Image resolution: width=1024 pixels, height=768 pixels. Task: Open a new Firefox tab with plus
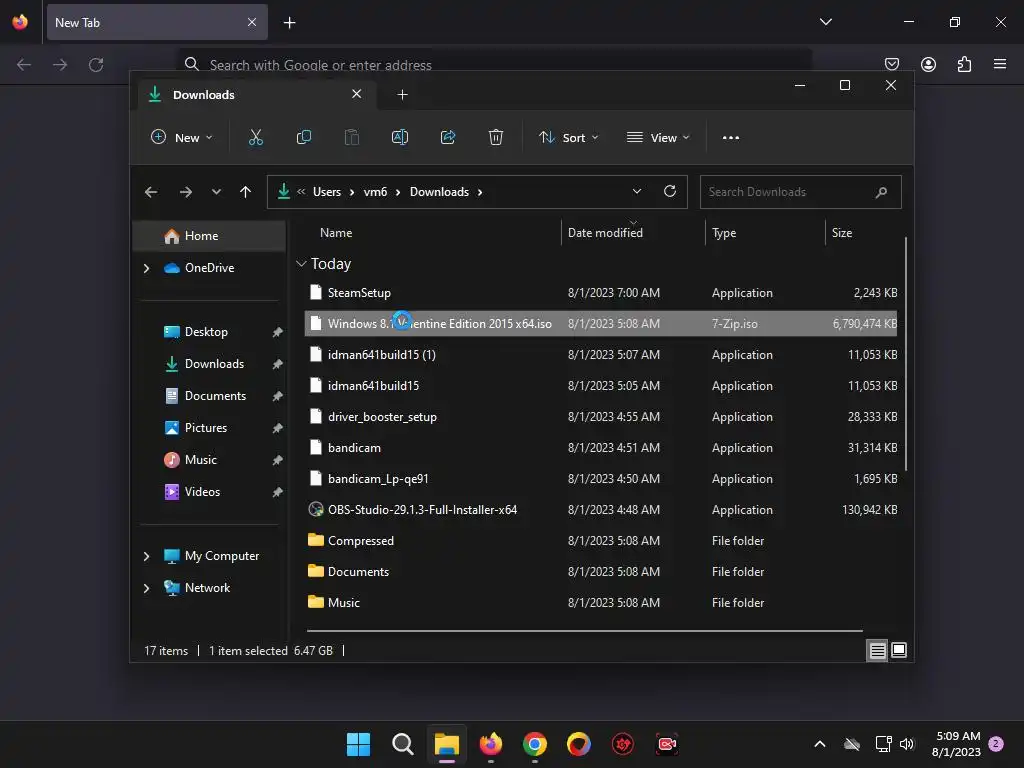tap(289, 23)
